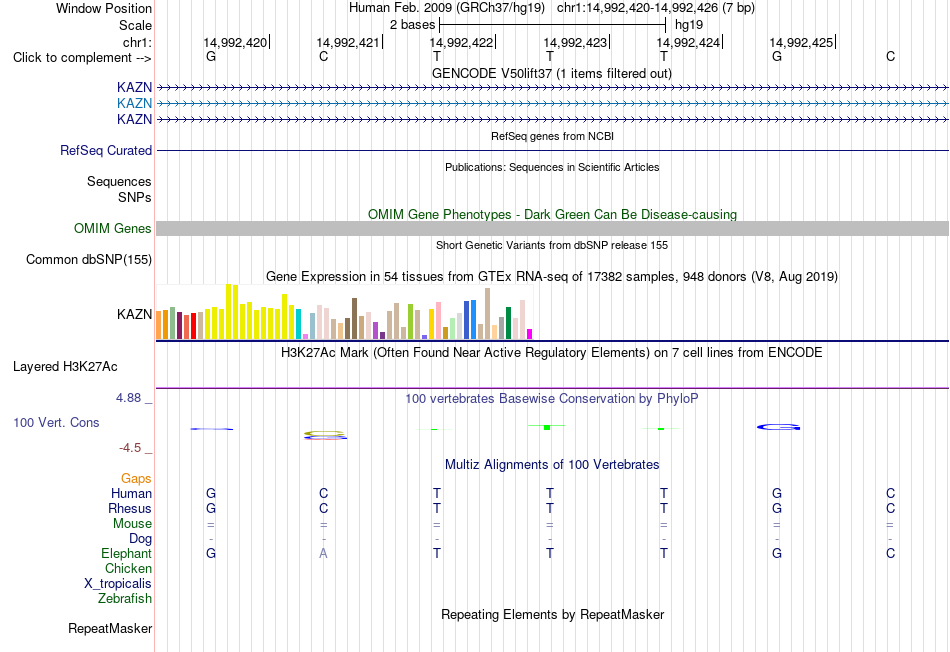This screenshot has width=950, height=652.
Task: Click the OMIM Gene Phenotypes track title
Action: pyautogui.click(x=552, y=215)
